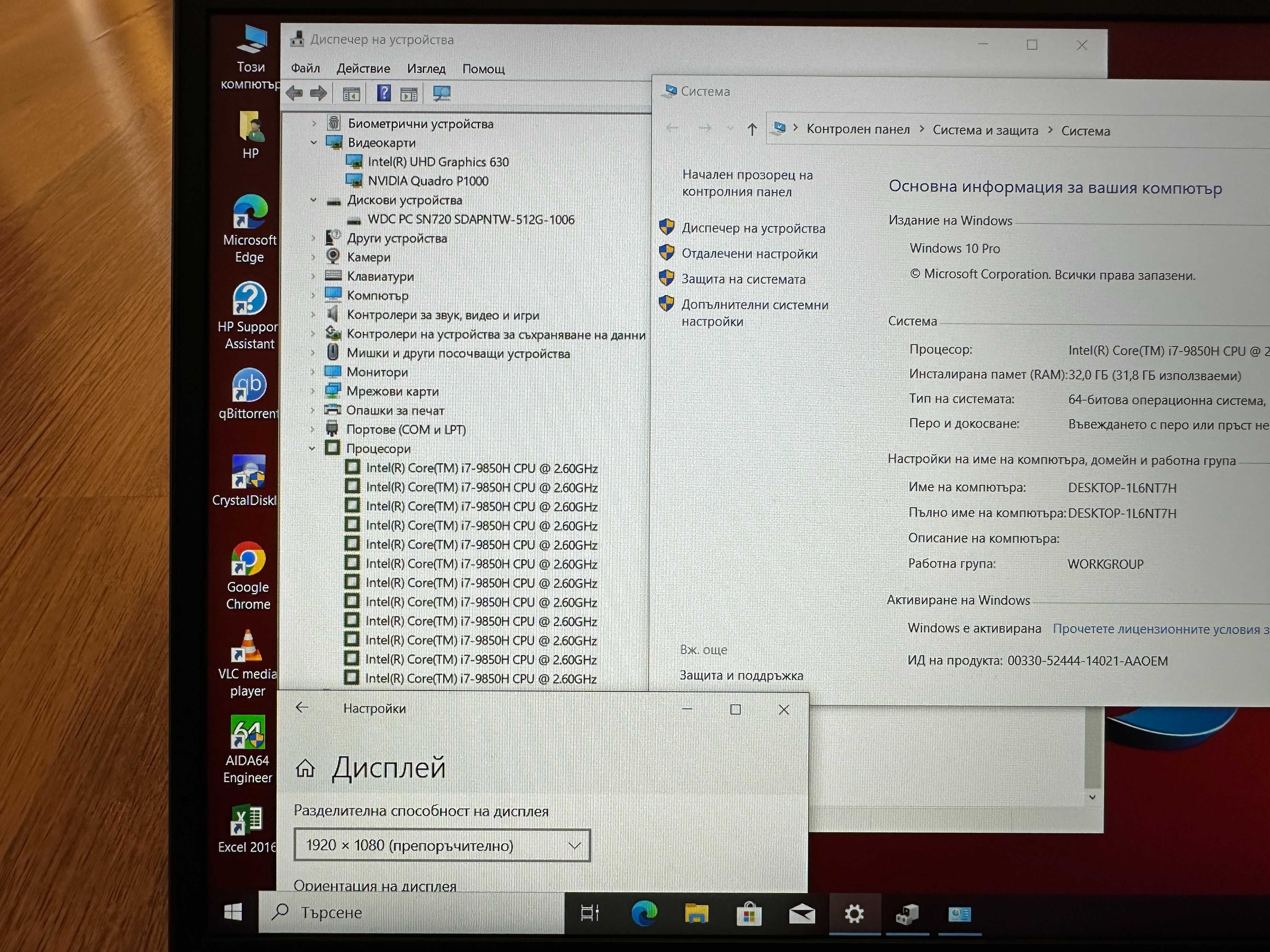Screen dimensions: 1270x952
Task: Click the scrollbar down arrow behind Система window
Action: [x=1092, y=797]
